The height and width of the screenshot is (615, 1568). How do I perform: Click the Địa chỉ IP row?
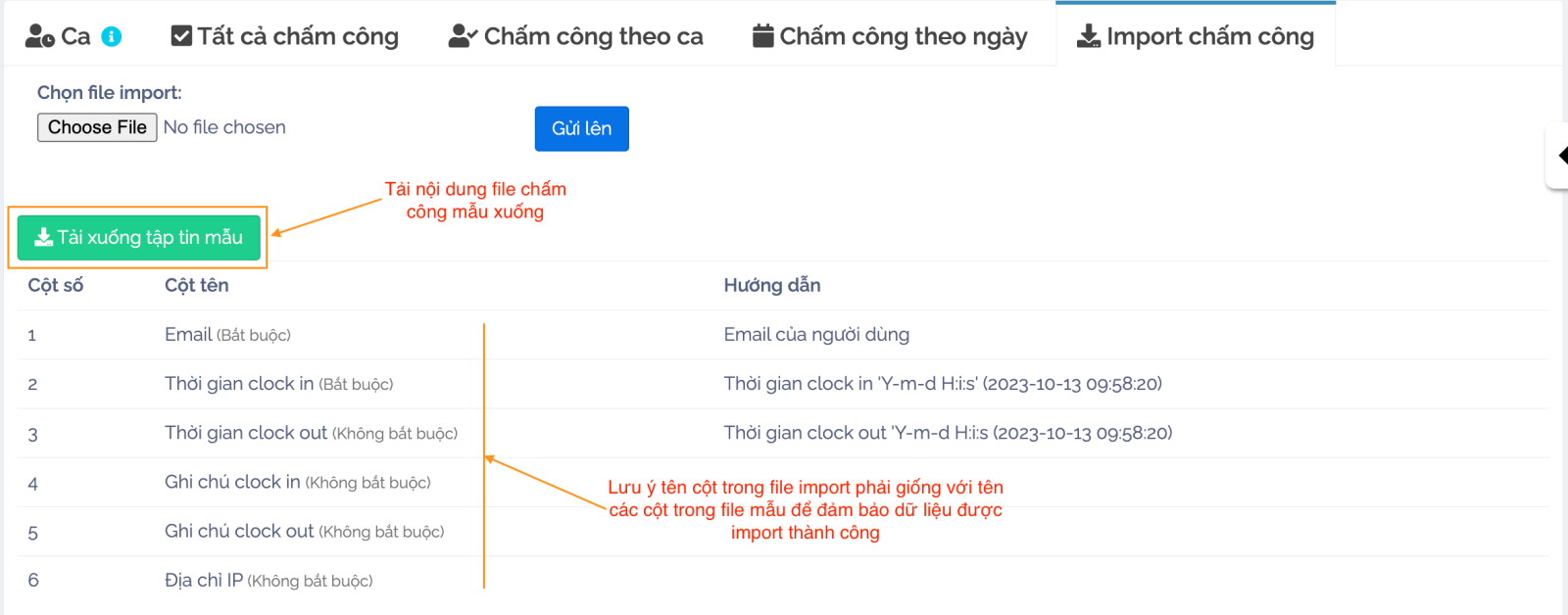click(269, 581)
